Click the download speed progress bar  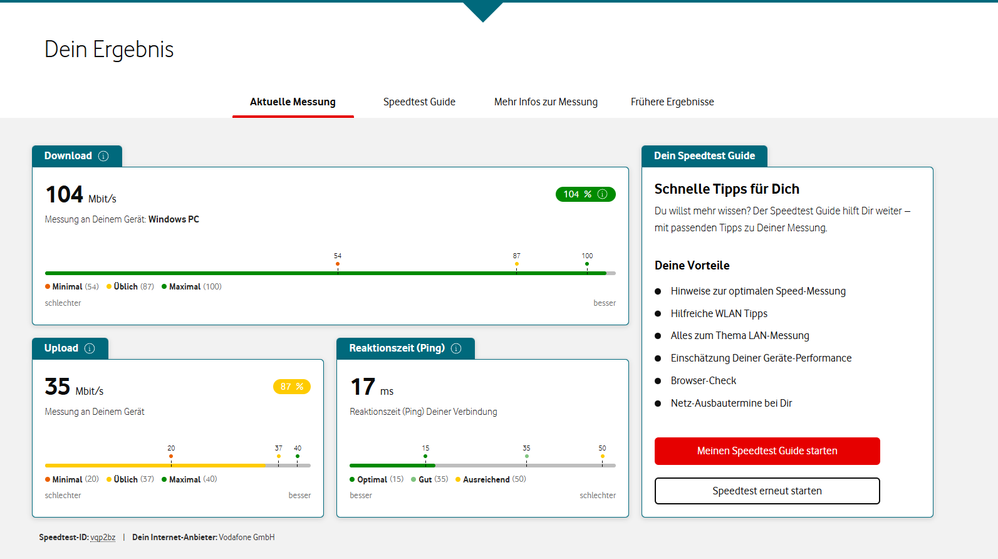330,273
